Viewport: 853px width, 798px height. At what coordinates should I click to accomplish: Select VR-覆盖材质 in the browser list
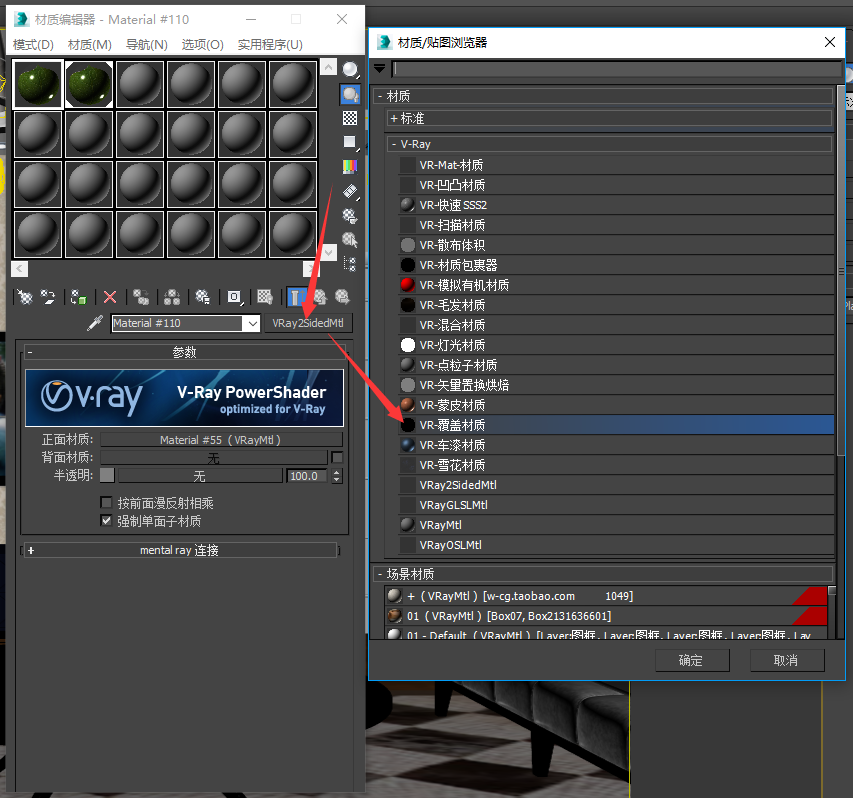coord(616,425)
